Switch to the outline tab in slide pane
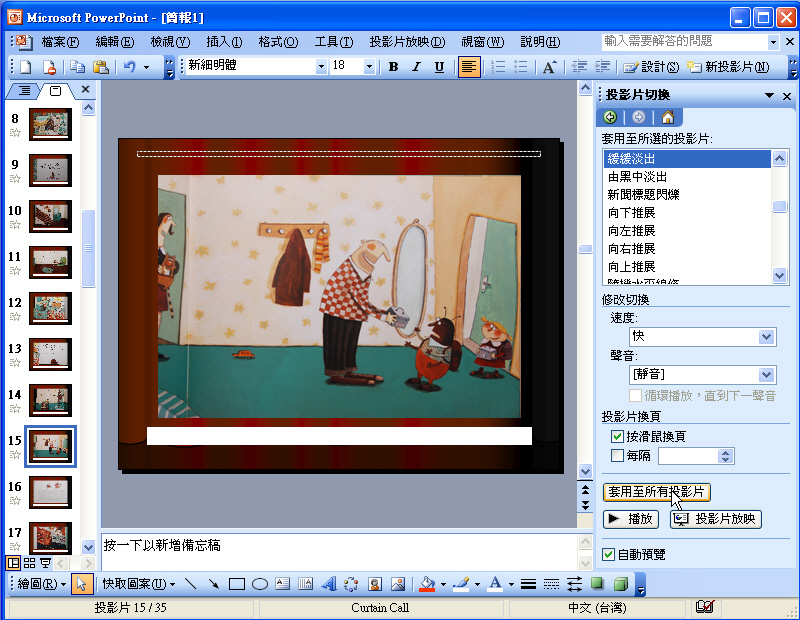Screen dimensions: 800x620 (24, 91)
